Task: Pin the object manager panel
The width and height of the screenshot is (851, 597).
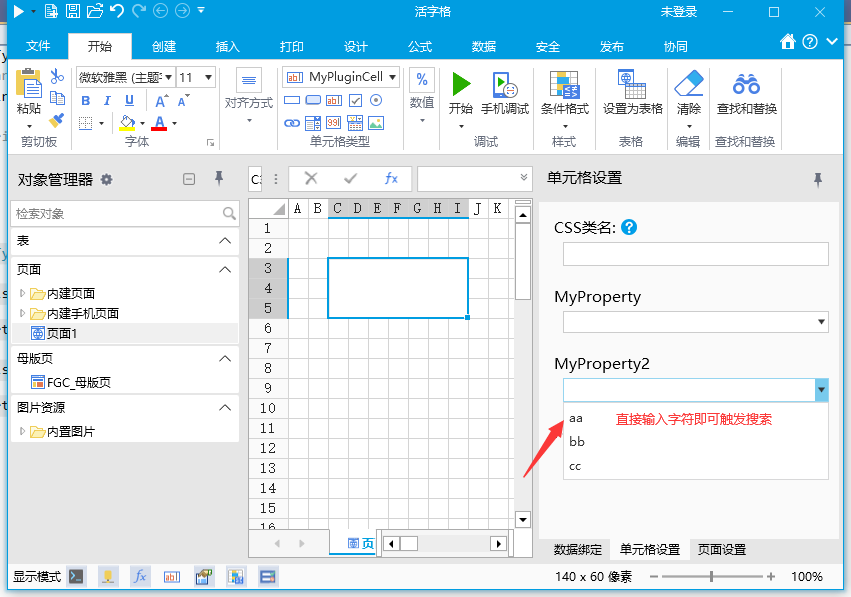Action: pos(219,178)
